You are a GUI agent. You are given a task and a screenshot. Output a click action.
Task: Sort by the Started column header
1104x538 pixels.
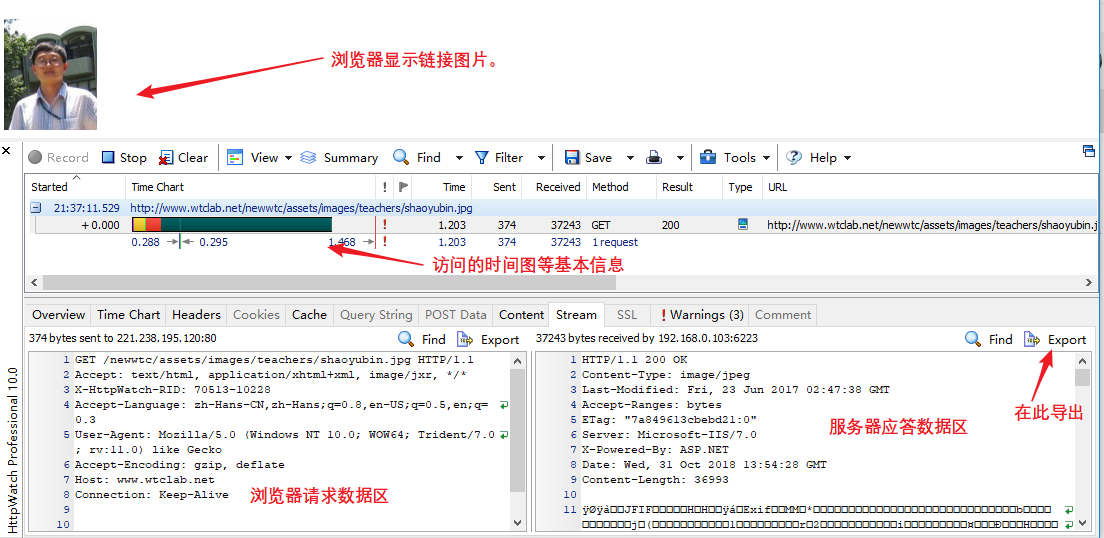49,187
